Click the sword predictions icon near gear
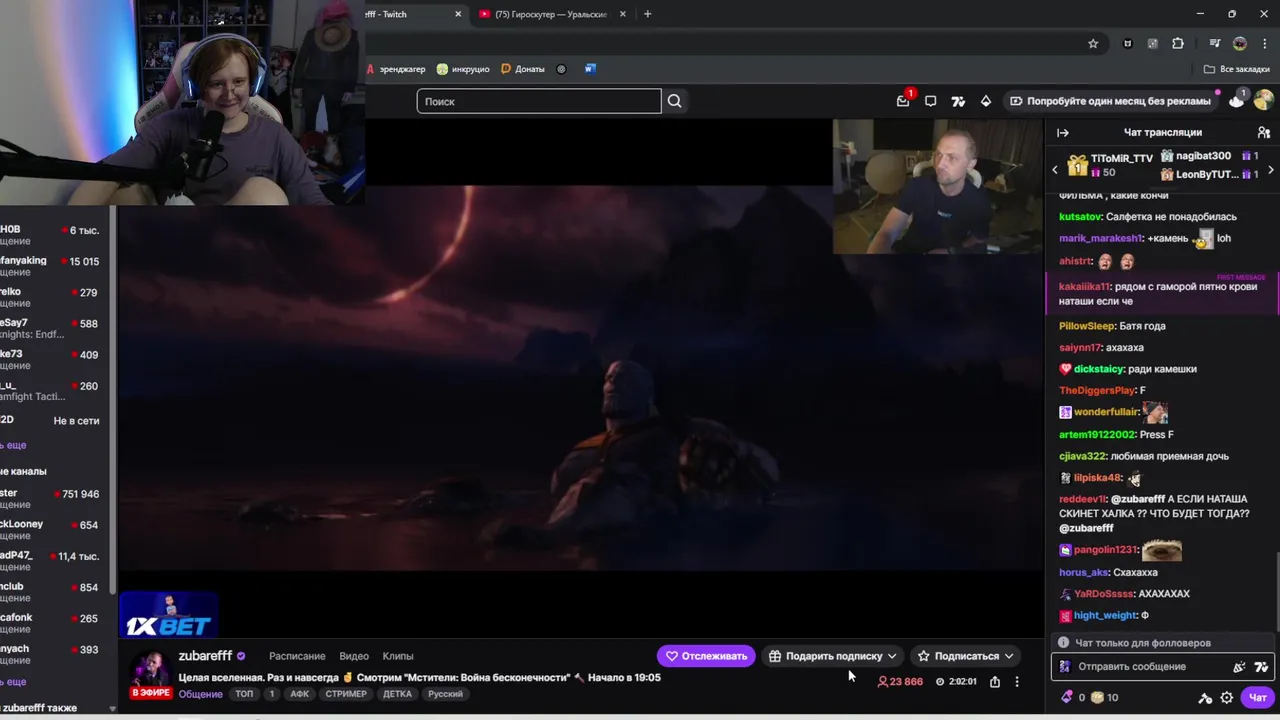The height and width of the screenshot is (720, 1280). pyautogui.click(x=1206, y=698)
